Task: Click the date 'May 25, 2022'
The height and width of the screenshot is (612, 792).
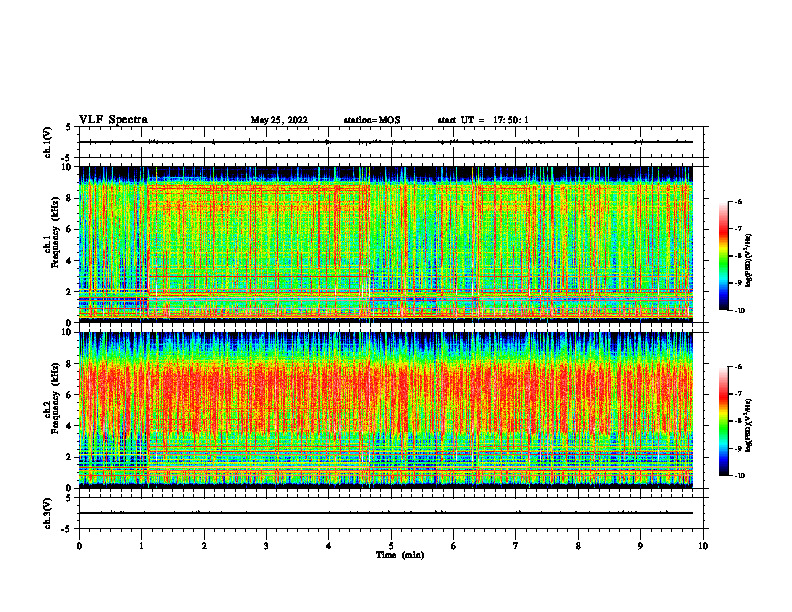Action: tap(279, 120)
